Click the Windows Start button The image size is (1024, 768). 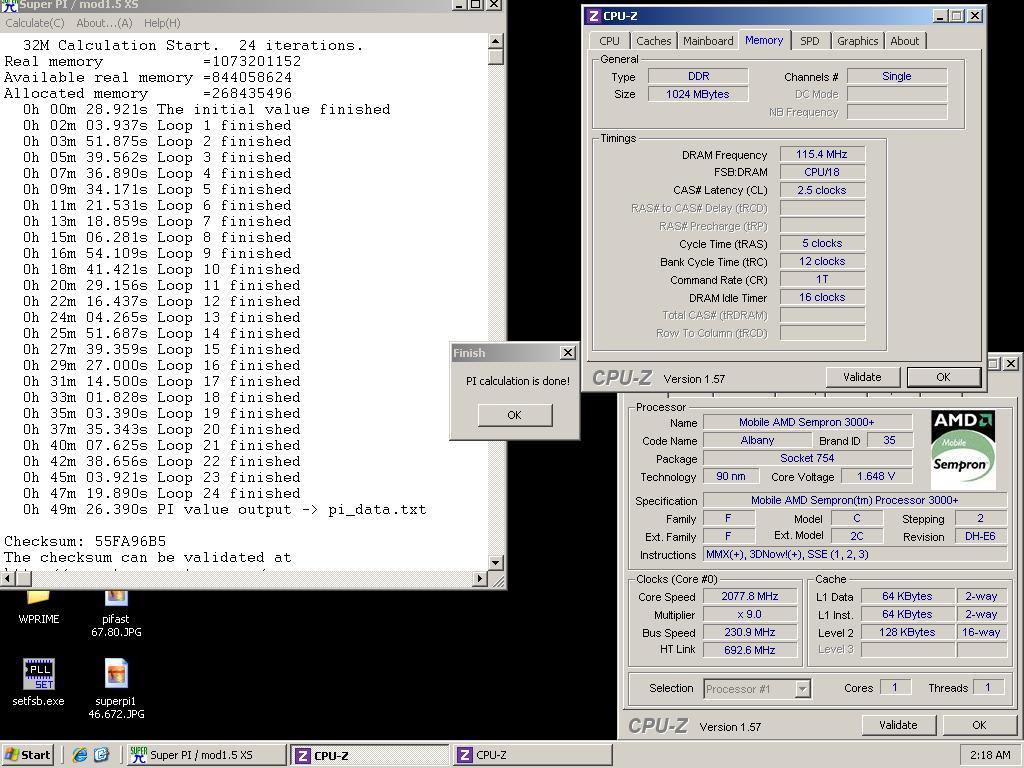point(27,755)
